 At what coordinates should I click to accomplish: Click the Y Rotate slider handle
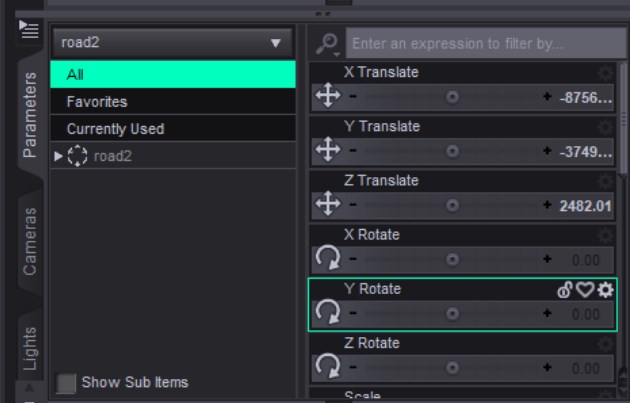[x=452, y=314]
